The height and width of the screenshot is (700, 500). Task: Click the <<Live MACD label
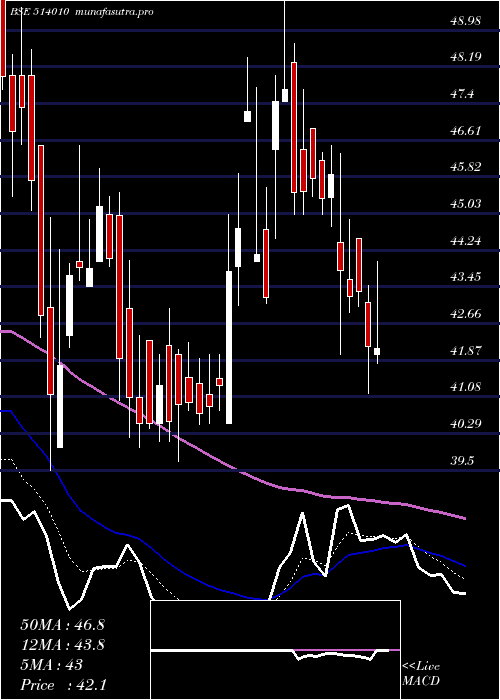click(421, 674)
